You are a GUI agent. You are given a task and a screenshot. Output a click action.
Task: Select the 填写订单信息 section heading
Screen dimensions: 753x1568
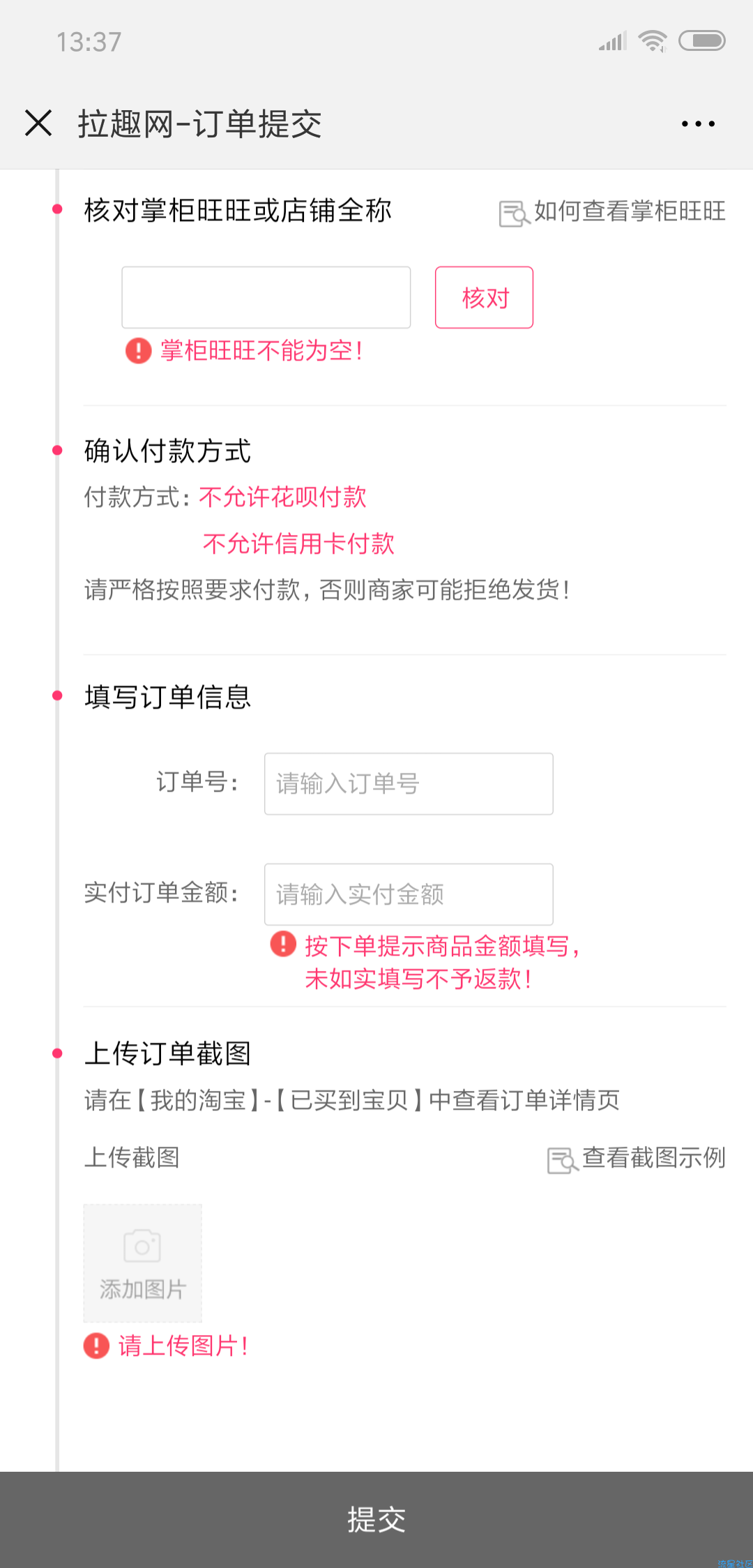[167, 697]
